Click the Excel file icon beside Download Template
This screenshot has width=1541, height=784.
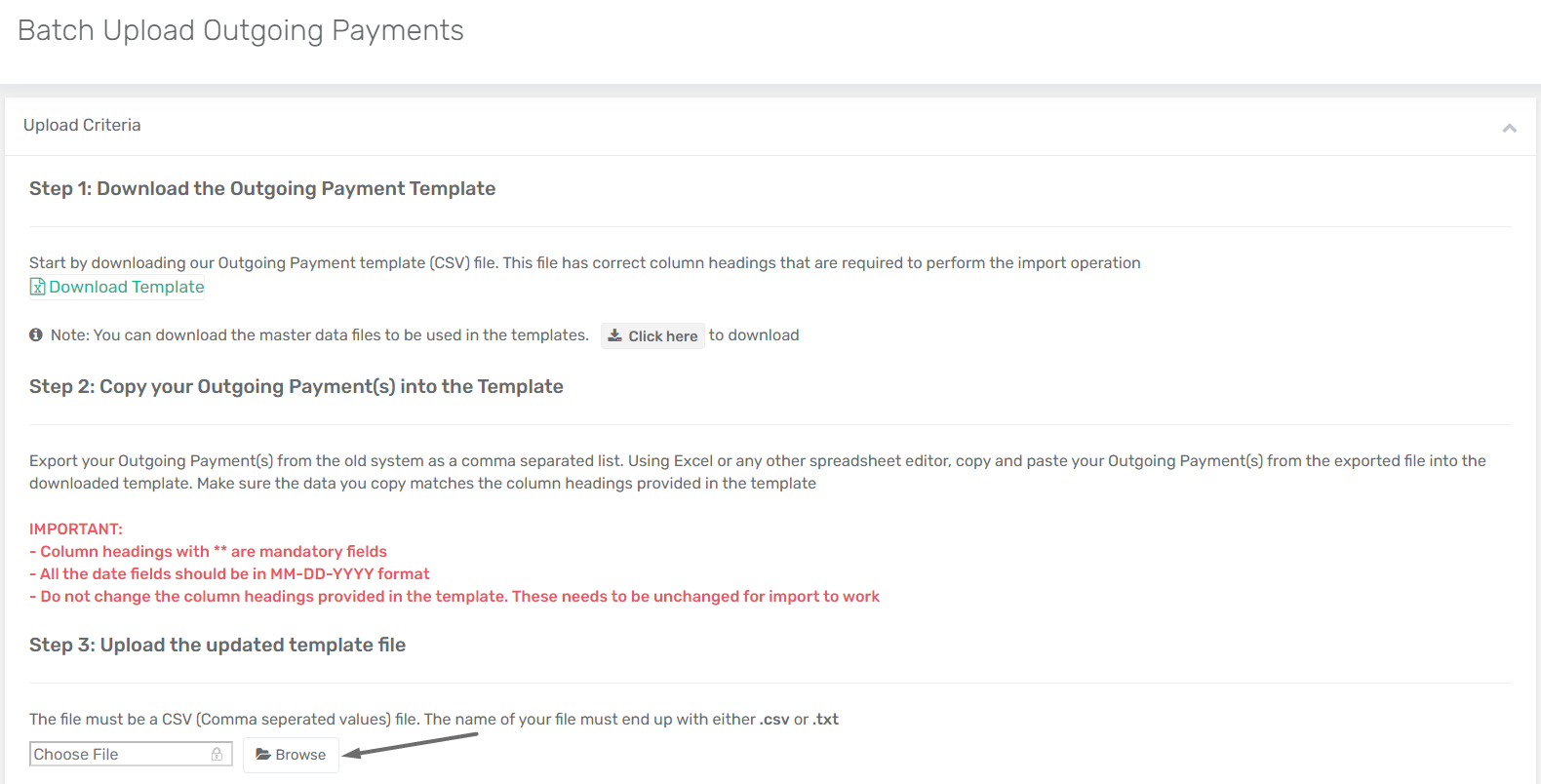click(x=37, y=287)
